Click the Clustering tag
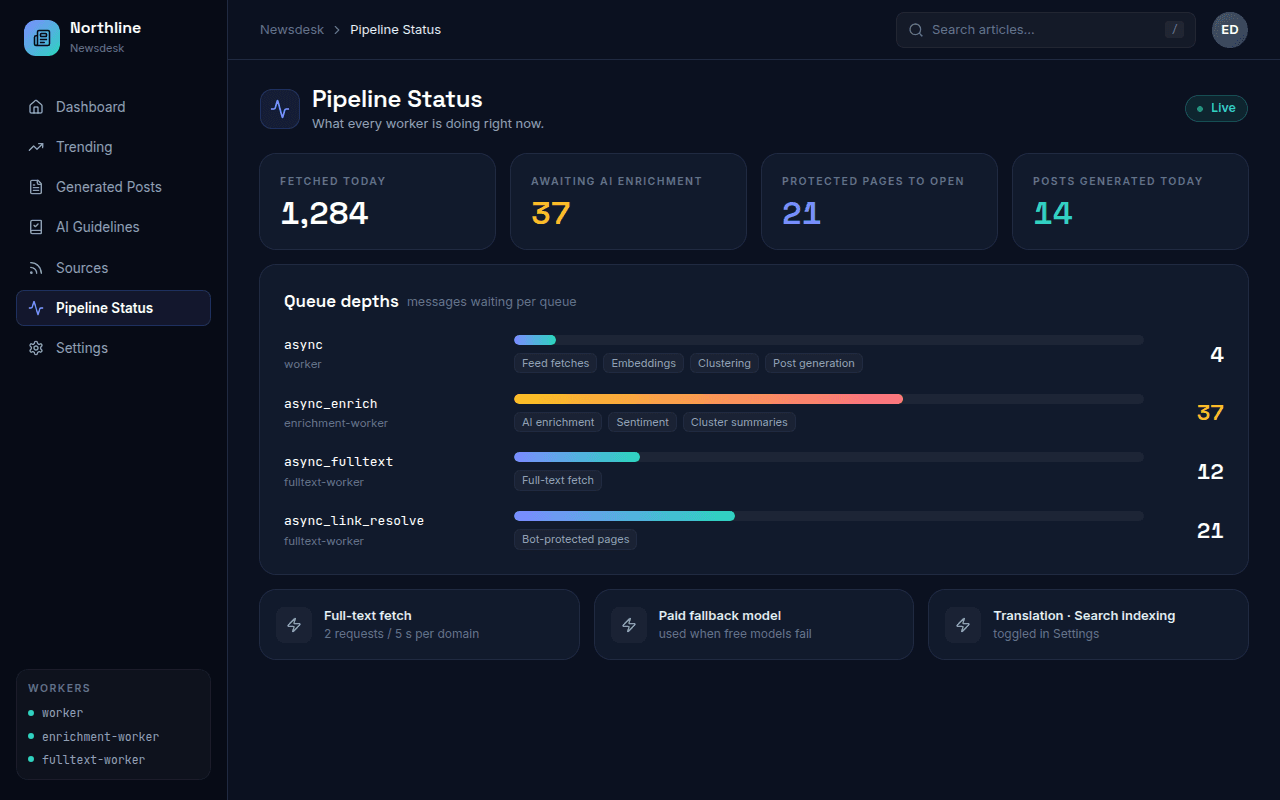Viewport: 1280px width, 800px height. tap(724, 363)
